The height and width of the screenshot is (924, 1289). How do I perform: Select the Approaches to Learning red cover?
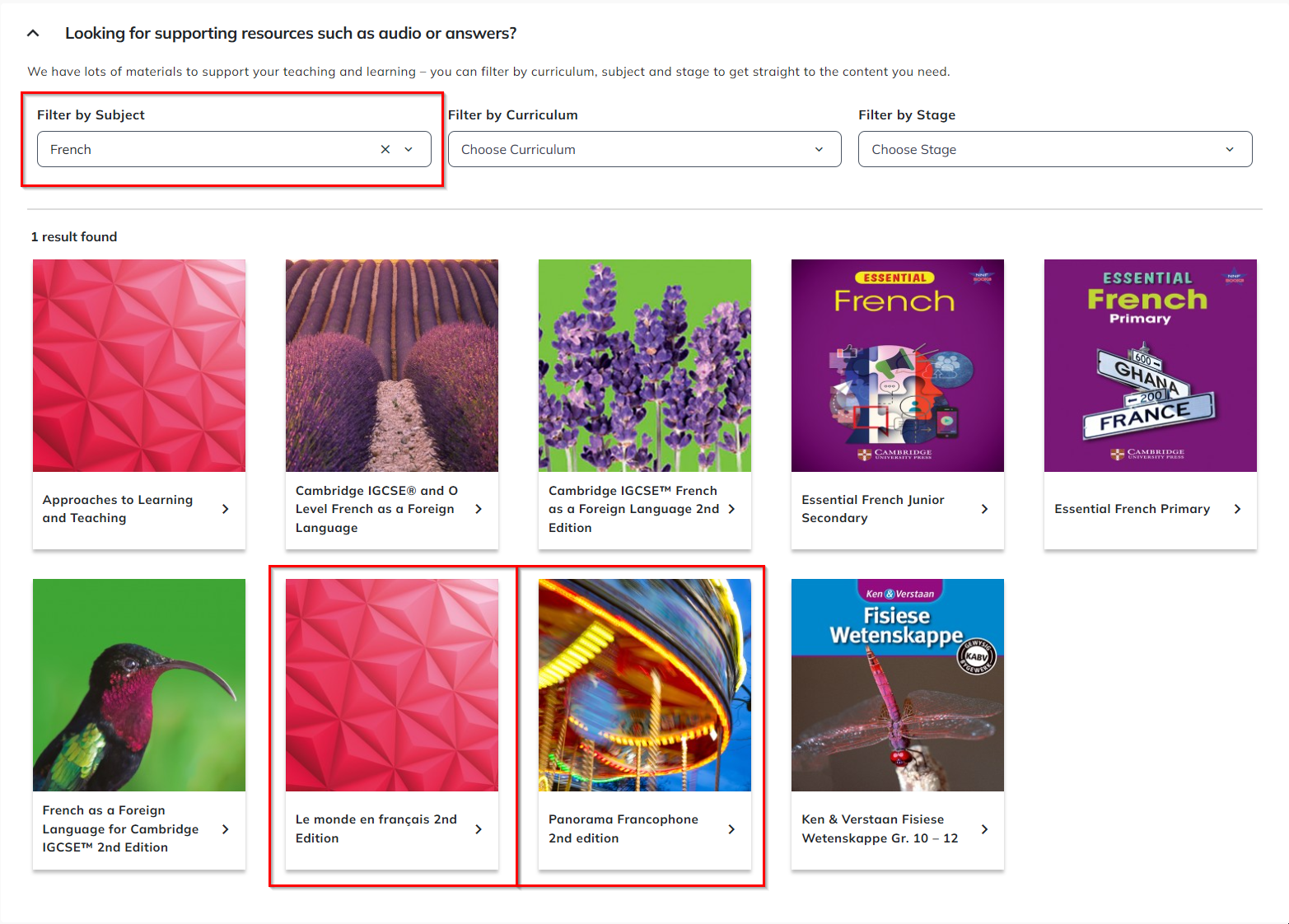pyautogui.click(x=139, y=366)
